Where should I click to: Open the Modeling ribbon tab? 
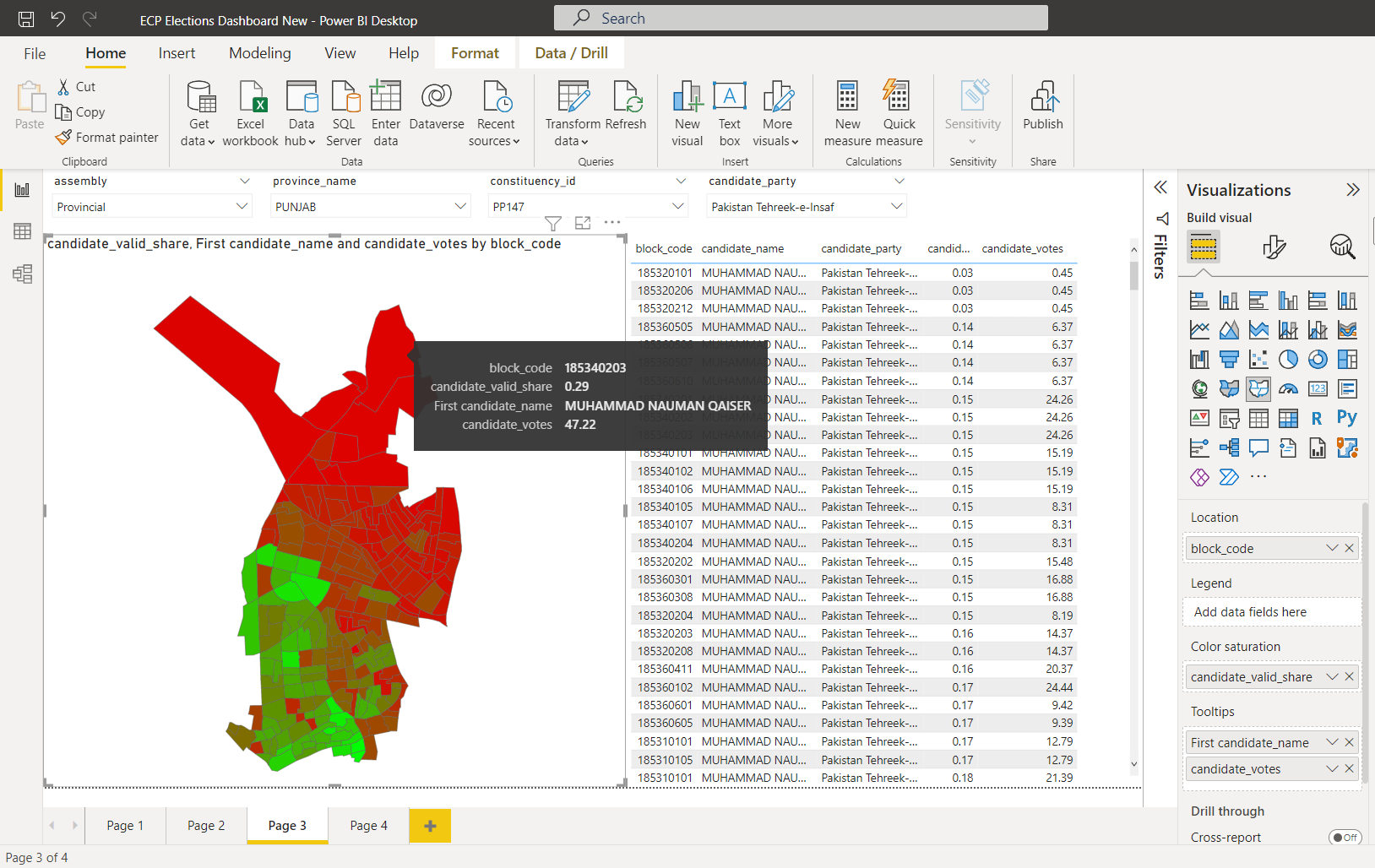pyautogui.click(x=259, y=53)
